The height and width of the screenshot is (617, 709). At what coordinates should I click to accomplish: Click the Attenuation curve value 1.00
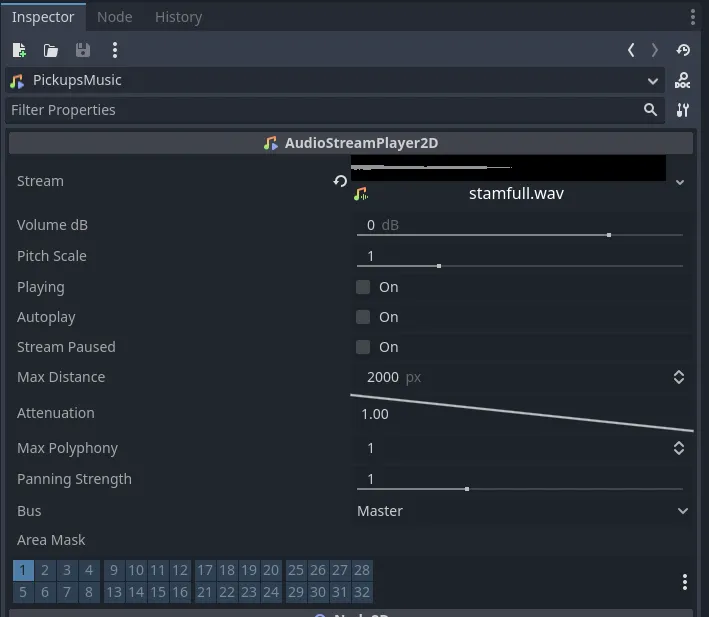[x=375, y=414]
